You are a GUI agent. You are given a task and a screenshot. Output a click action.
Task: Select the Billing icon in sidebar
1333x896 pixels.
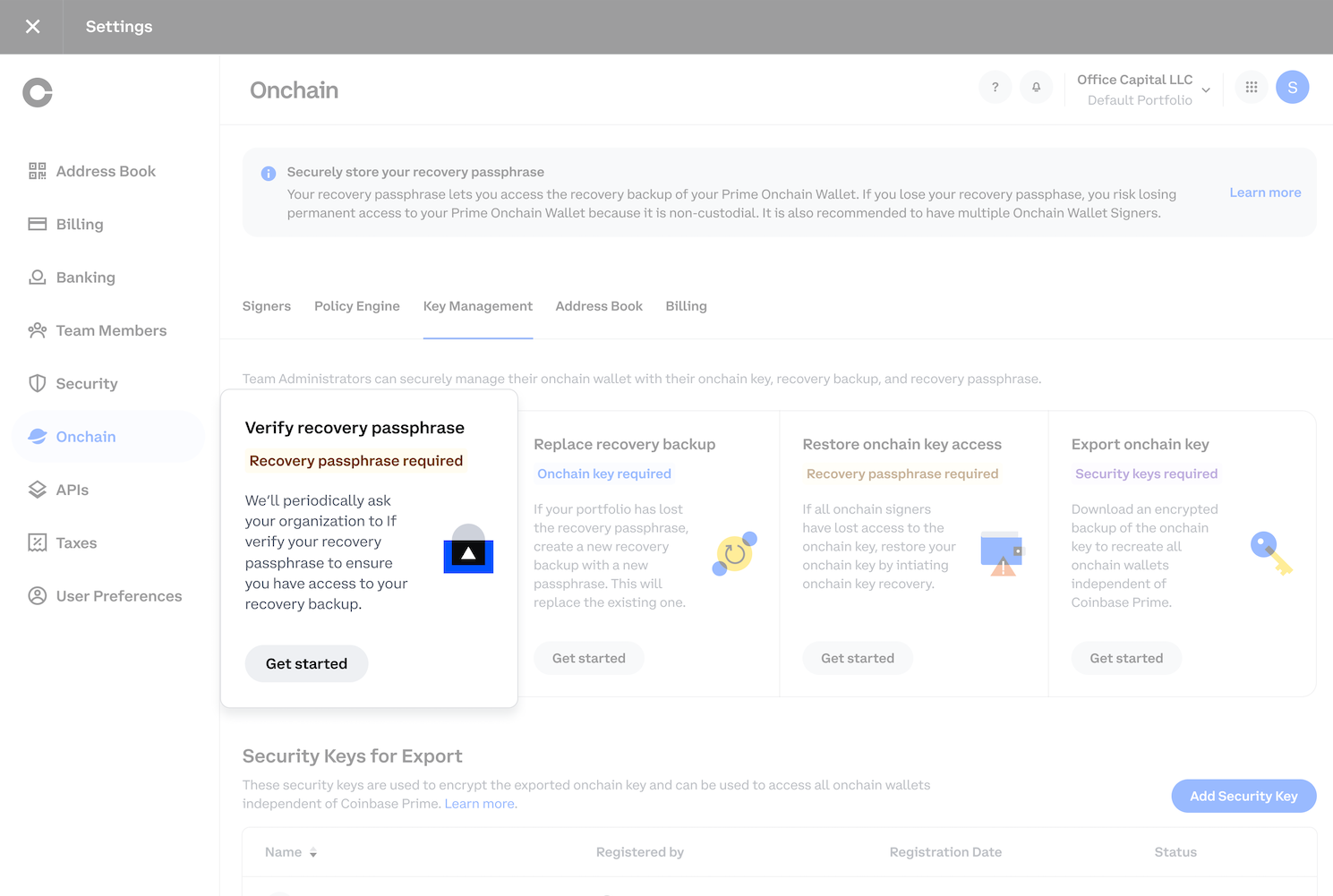pyautogui.click(x=37, y=224)
